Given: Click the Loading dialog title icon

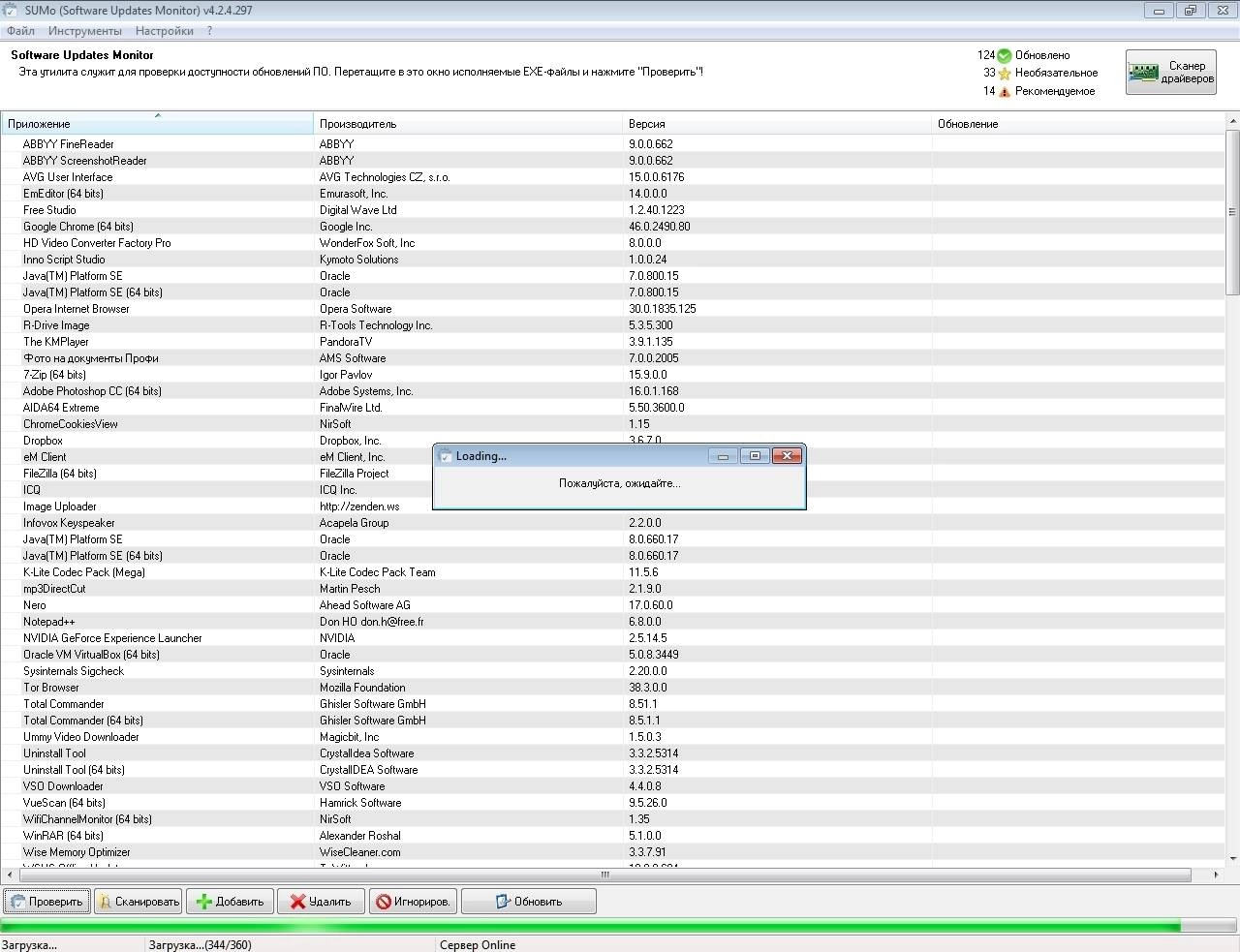Looking at the screenshot, I should click(446, 456).
